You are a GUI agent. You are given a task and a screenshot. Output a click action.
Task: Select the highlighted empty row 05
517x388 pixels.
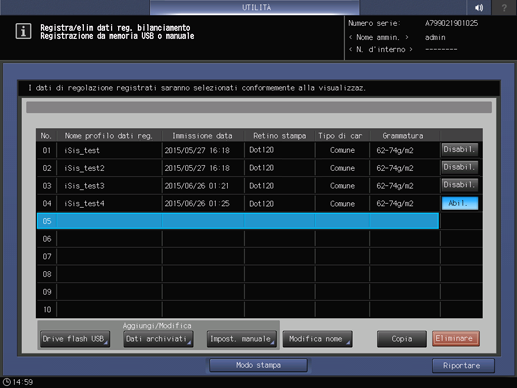(238, 221)
